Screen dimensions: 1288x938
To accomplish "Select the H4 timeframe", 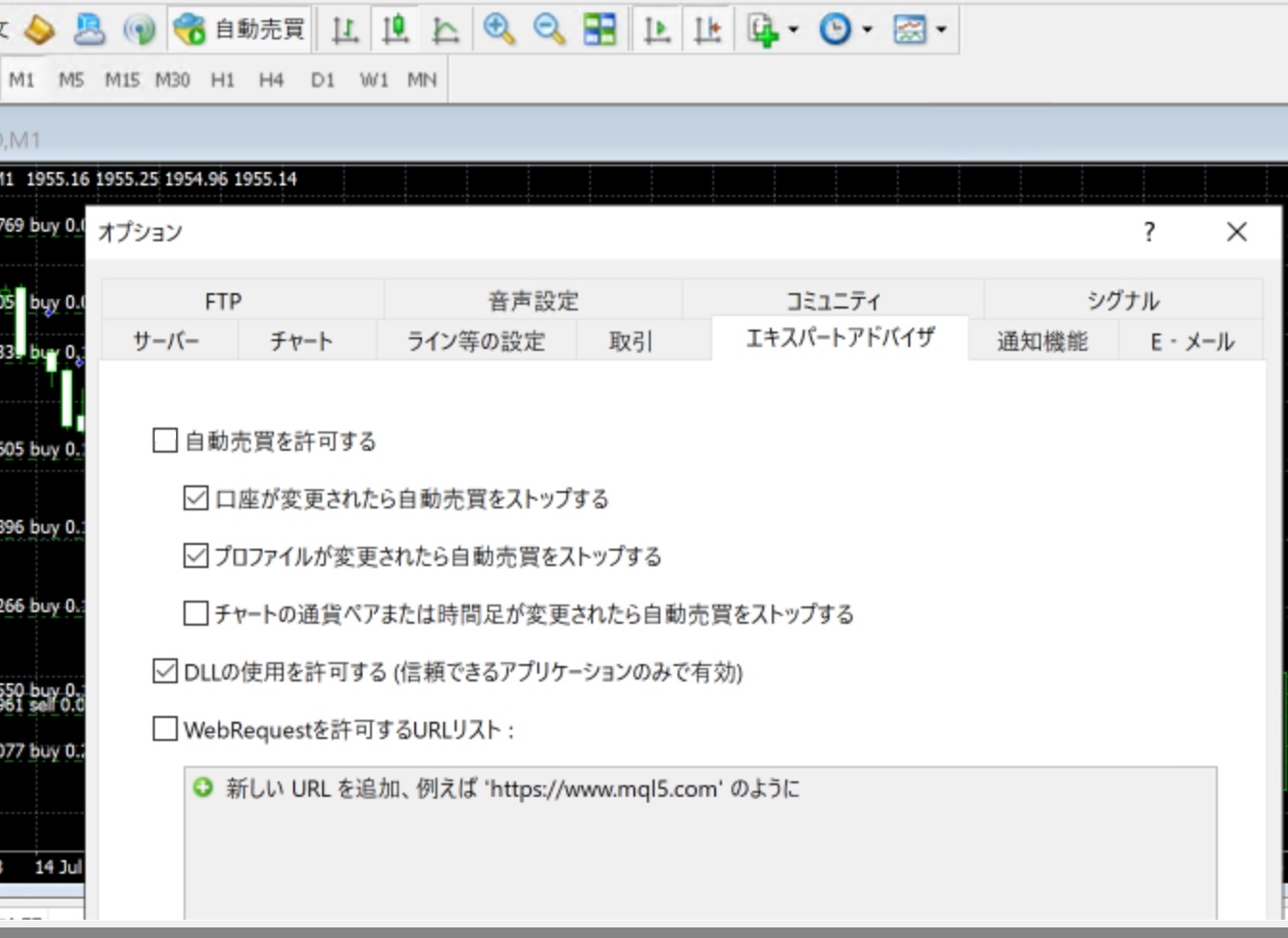I will click(x=271, y=80).
